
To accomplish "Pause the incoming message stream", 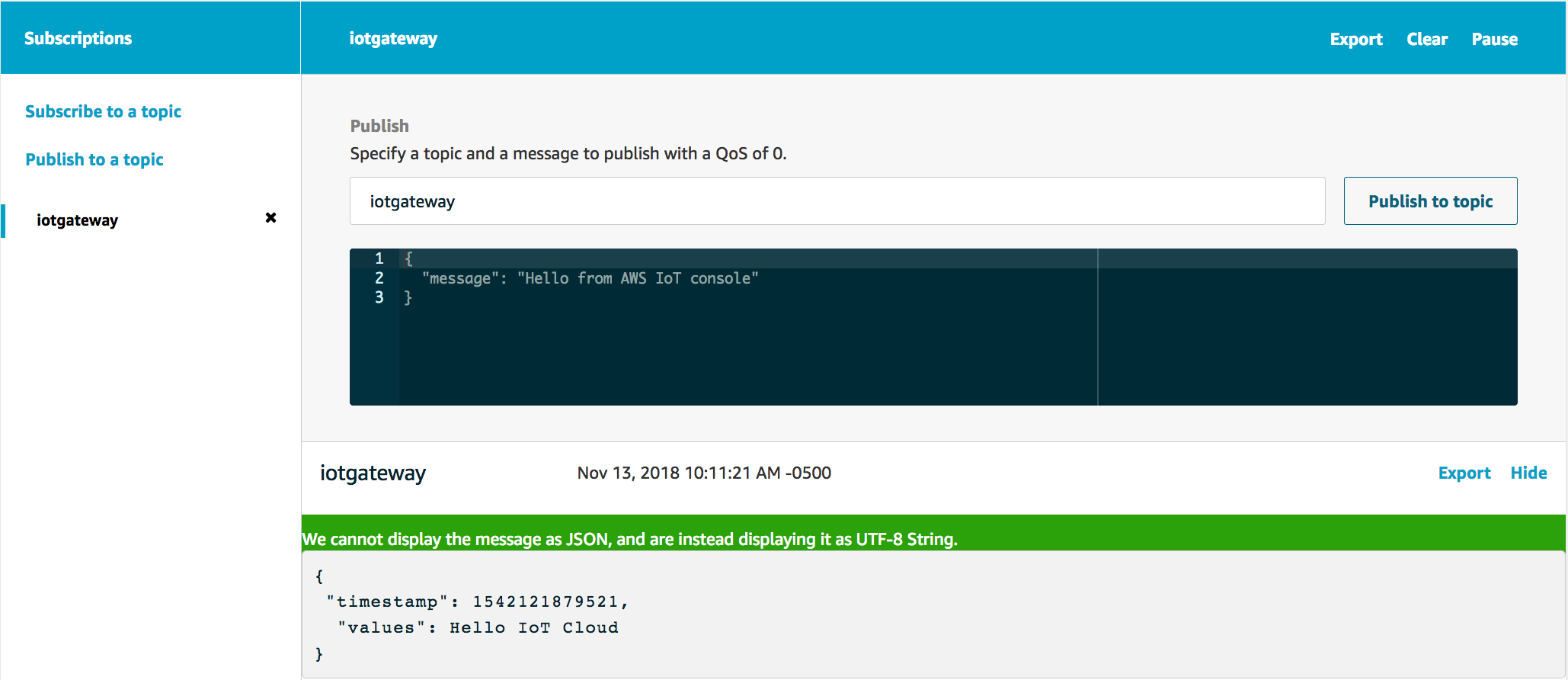I will coord(1494,39).
